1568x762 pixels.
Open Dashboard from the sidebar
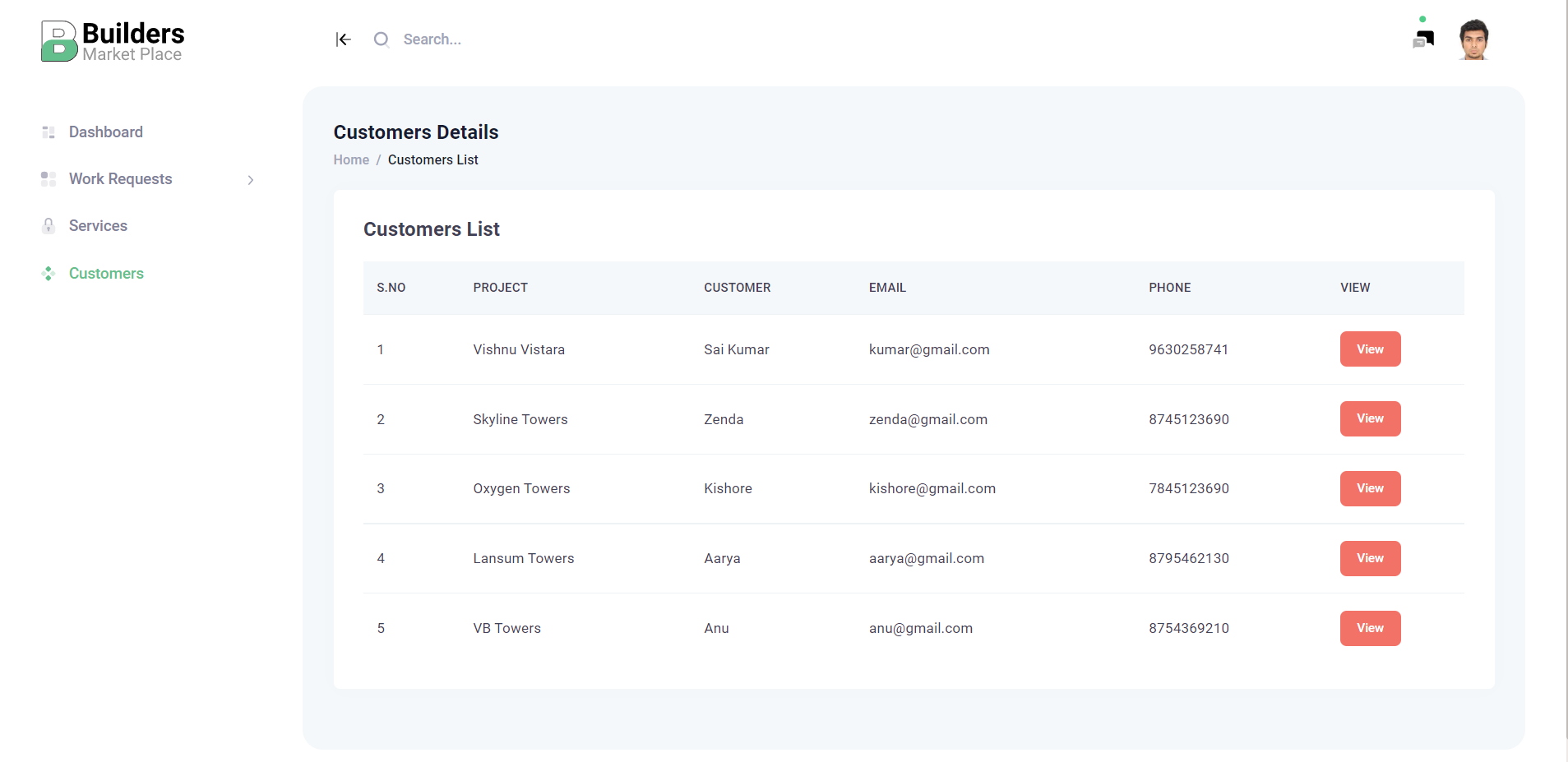(105, 132)
